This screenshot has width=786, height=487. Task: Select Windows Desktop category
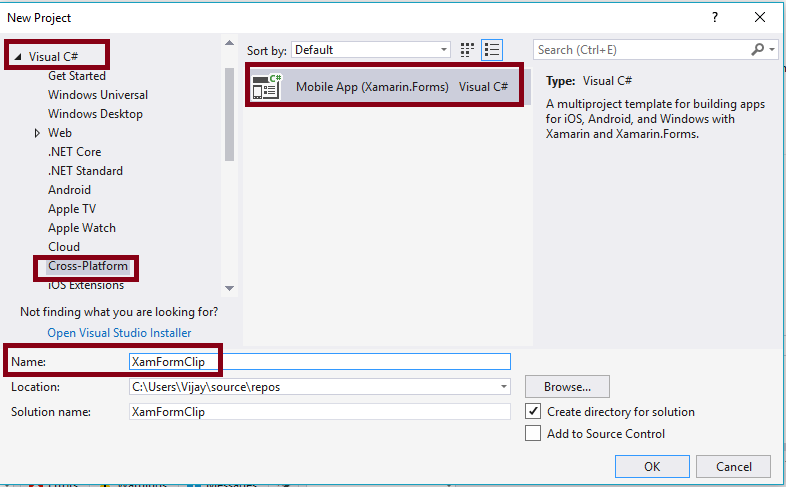pyautogui.click(x=95, y=114)
